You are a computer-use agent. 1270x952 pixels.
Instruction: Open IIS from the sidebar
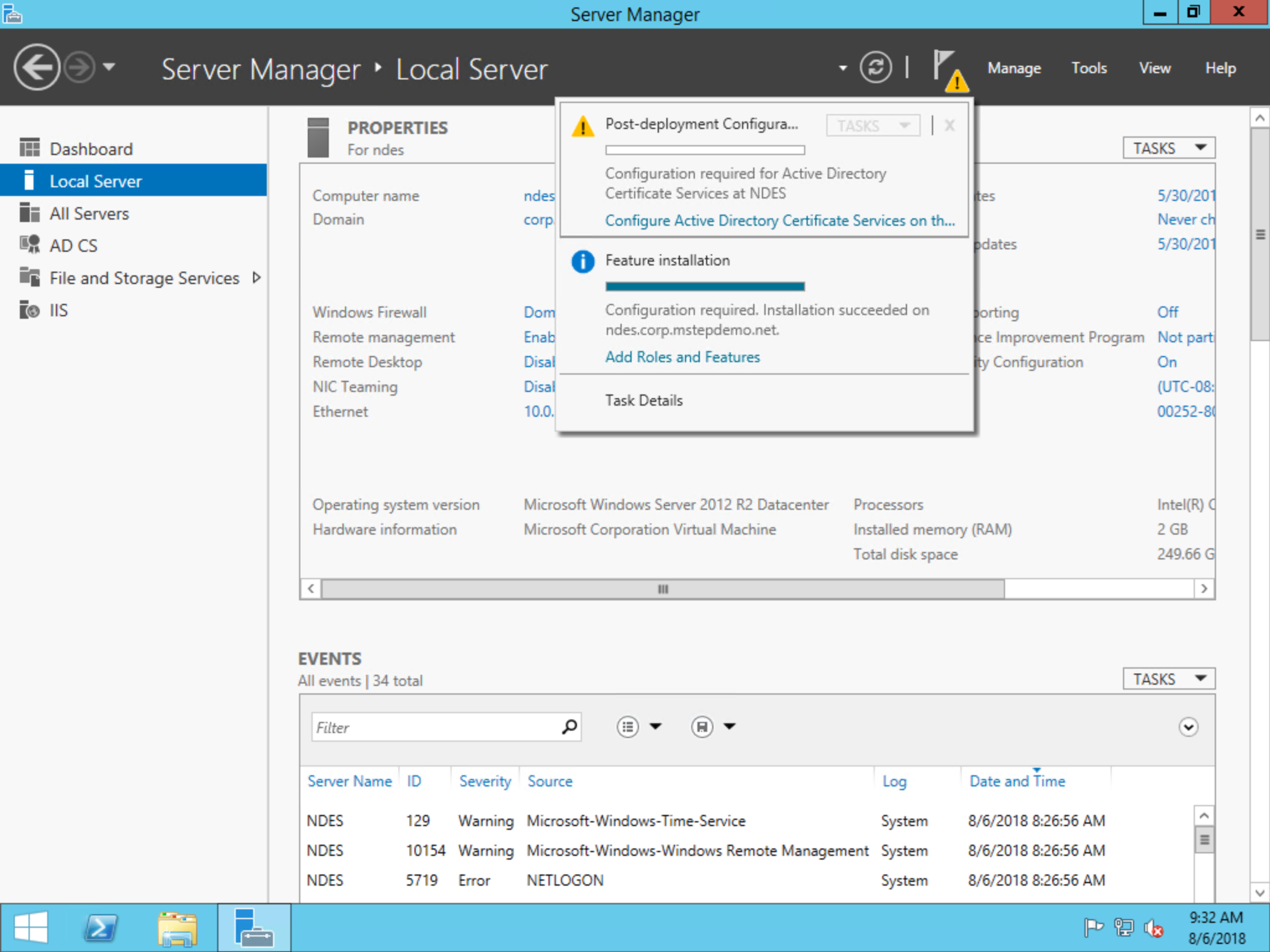pyautogui.click(x=58, y=310)
